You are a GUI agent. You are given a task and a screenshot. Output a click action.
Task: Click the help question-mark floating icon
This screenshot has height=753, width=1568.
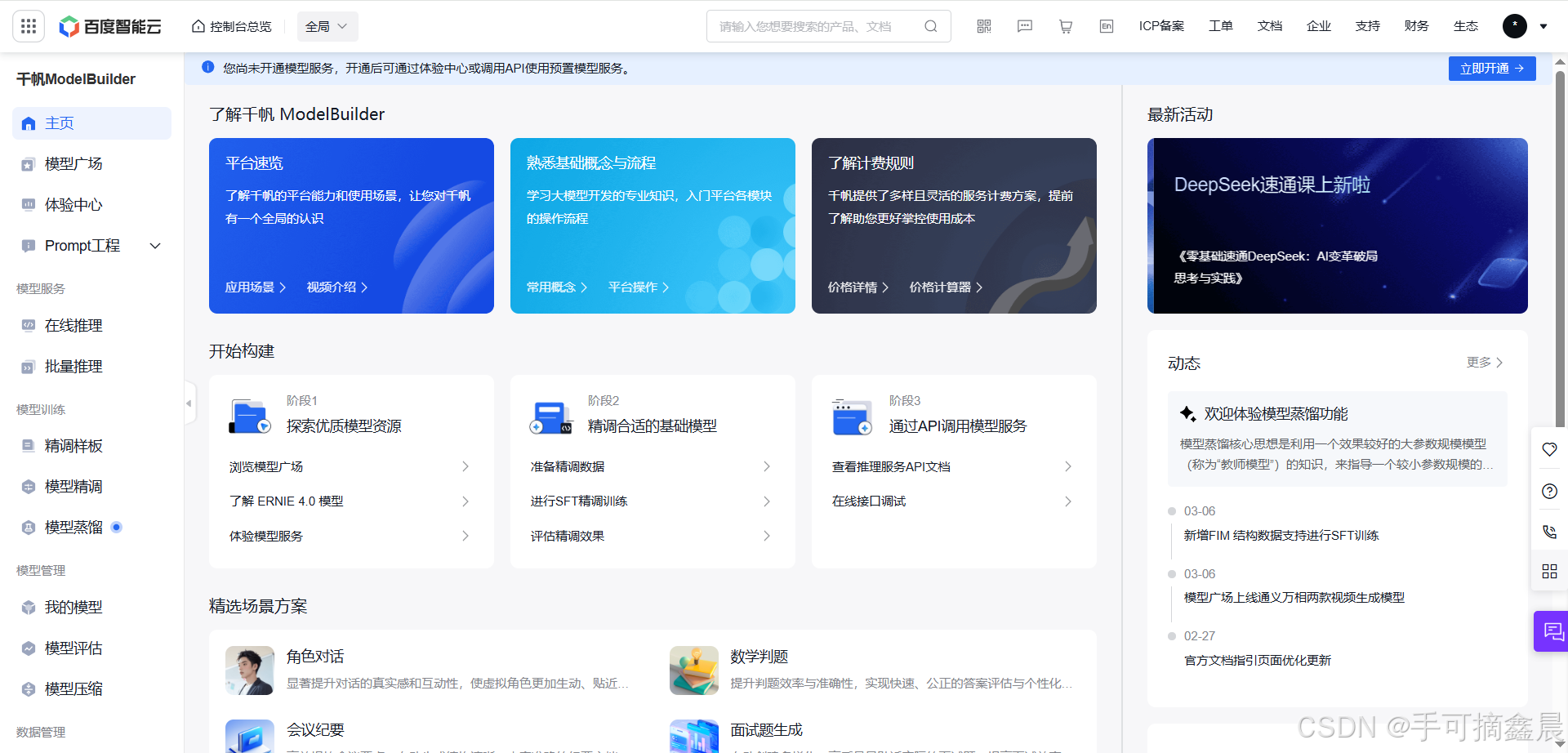tap(1549, 491)
